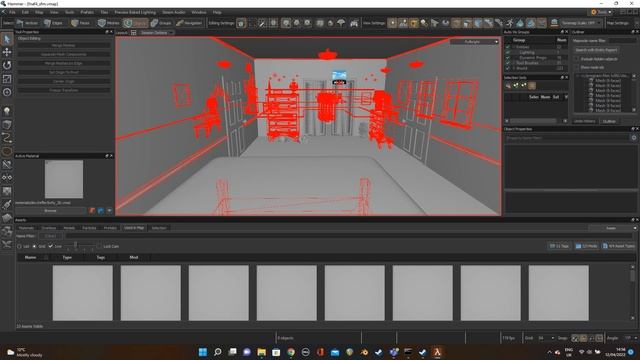Viewport: 640px width, 360px height.
Task: Adjust the asset thumbnail size slider
Action: (x=76, y=246)
